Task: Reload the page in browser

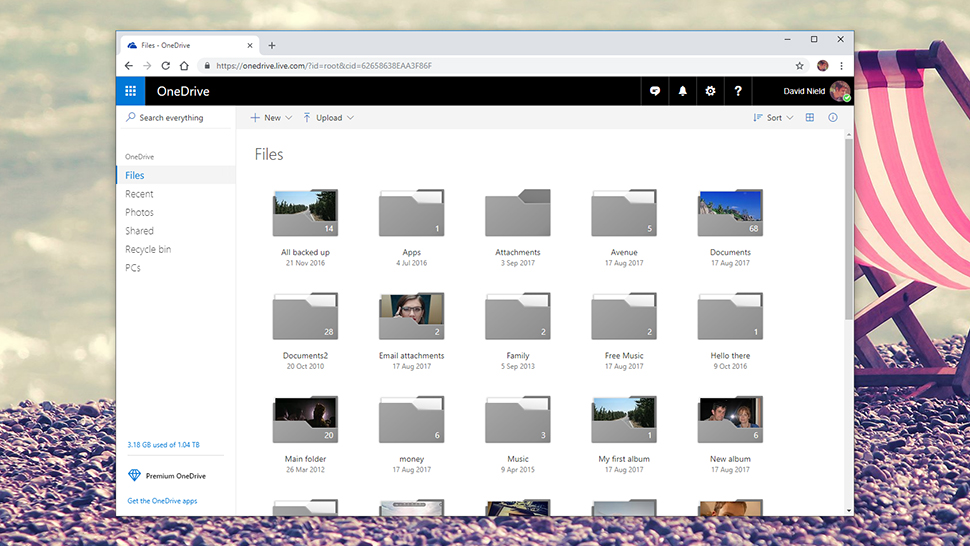Action: coord(166,66)
